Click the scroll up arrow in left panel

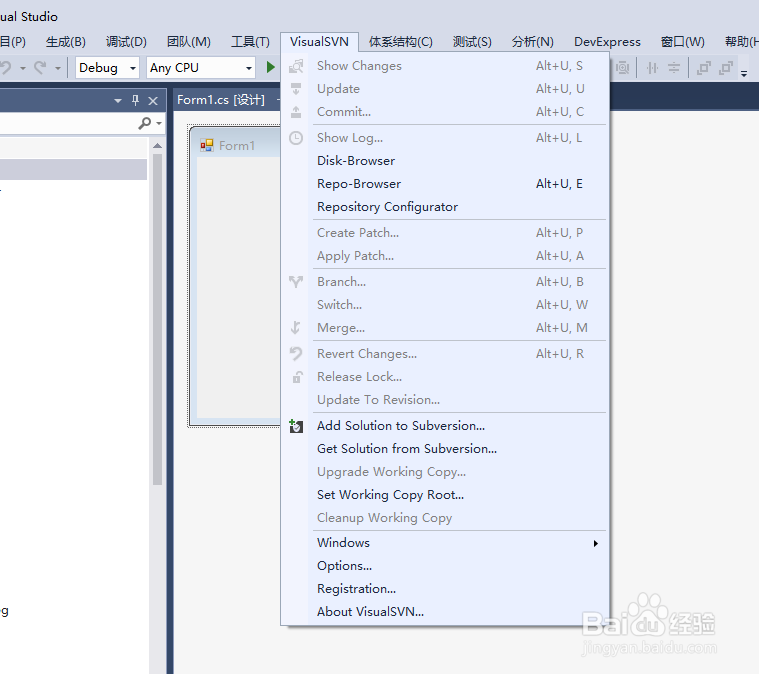[x=157, y=145]
